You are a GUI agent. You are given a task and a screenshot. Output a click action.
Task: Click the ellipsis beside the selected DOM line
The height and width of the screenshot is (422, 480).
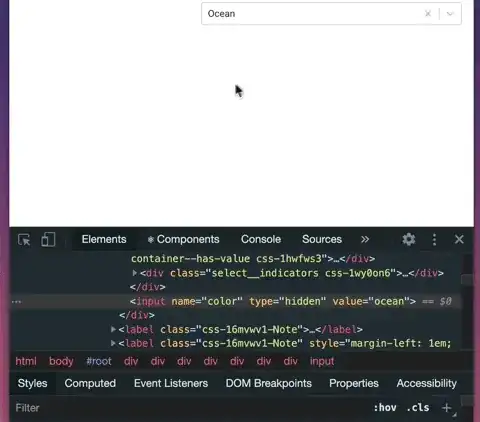click(16, 302)
